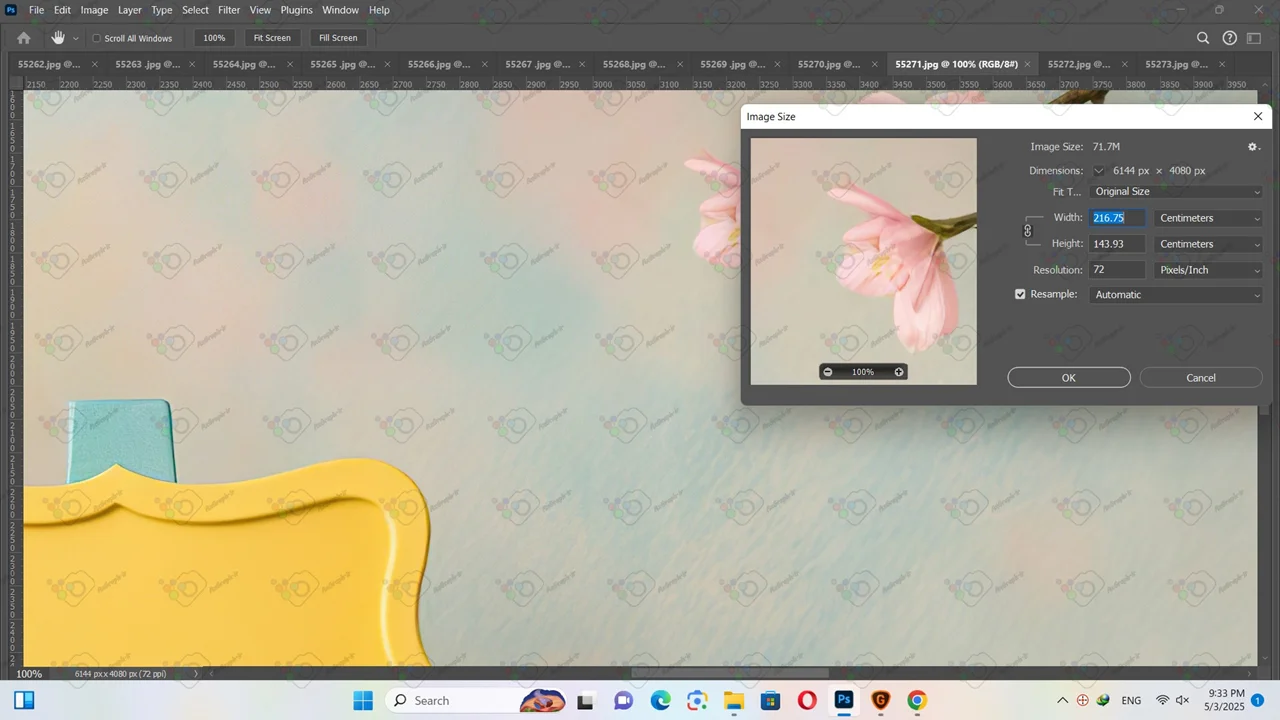This screenshot has height=720, width=1280.
Task: Zoom out the Image Size preview
Action: (827, 372)
